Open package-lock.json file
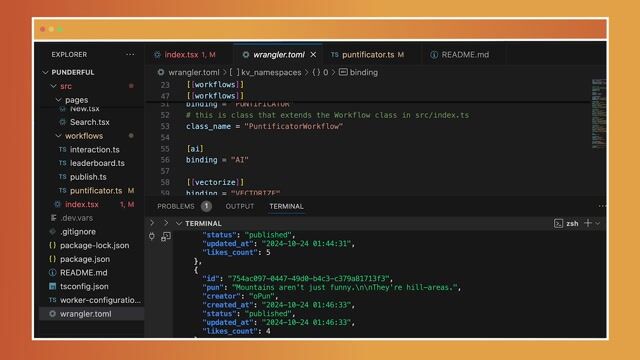Viewport: 640px width, 360px height. pyautogui.click(x=94, y=245)
